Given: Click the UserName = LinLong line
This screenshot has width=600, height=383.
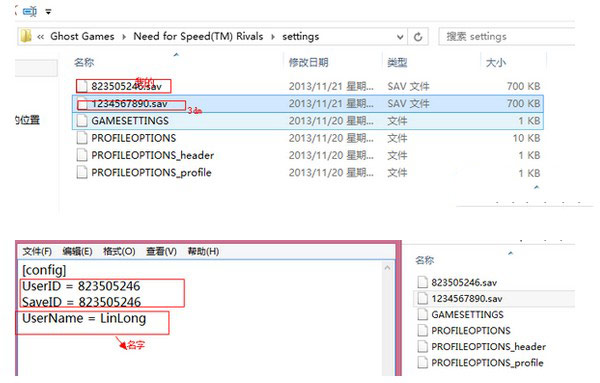Looking at the screenshot, I should pos(84,318).
